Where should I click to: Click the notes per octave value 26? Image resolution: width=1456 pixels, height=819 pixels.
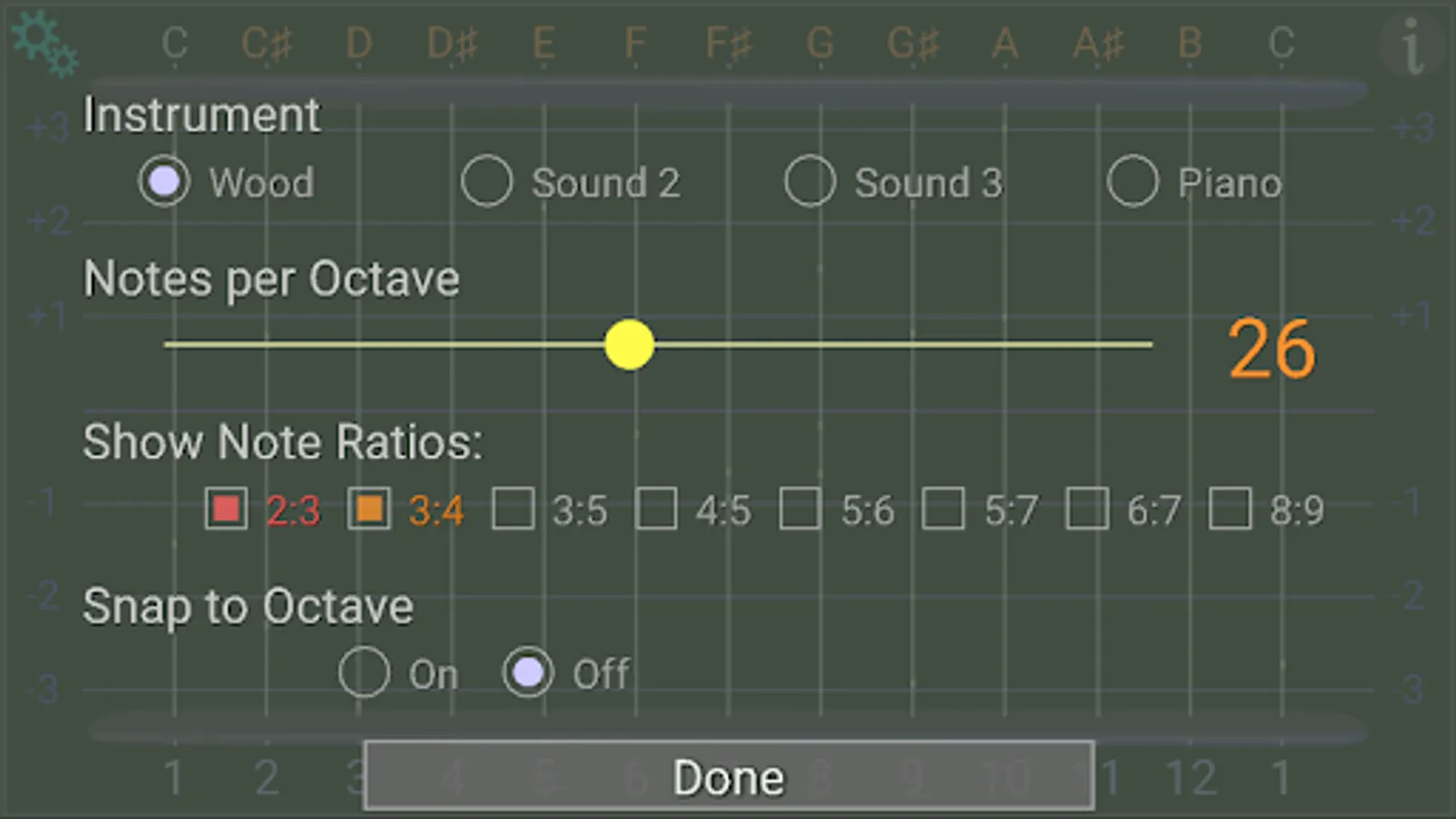1271,349
